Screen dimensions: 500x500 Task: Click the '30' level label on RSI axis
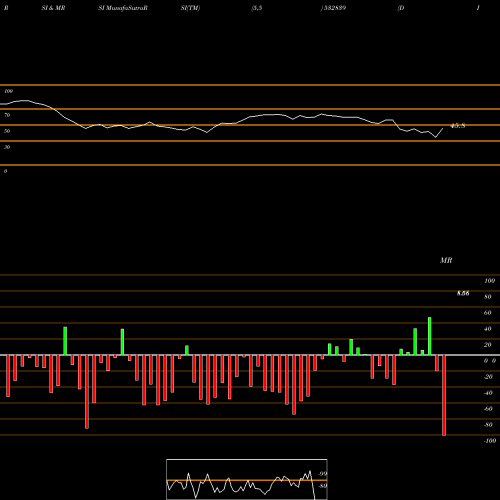7,147
